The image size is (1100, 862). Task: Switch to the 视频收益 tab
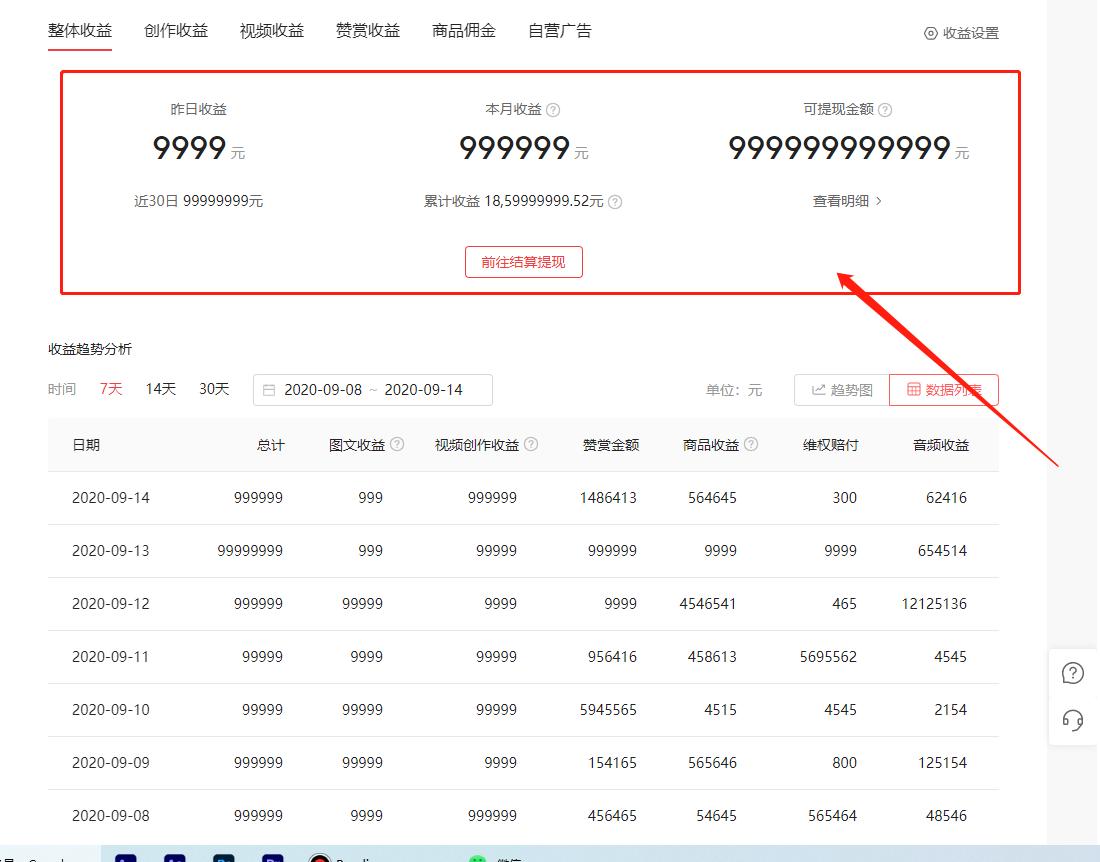click(271, 30)
